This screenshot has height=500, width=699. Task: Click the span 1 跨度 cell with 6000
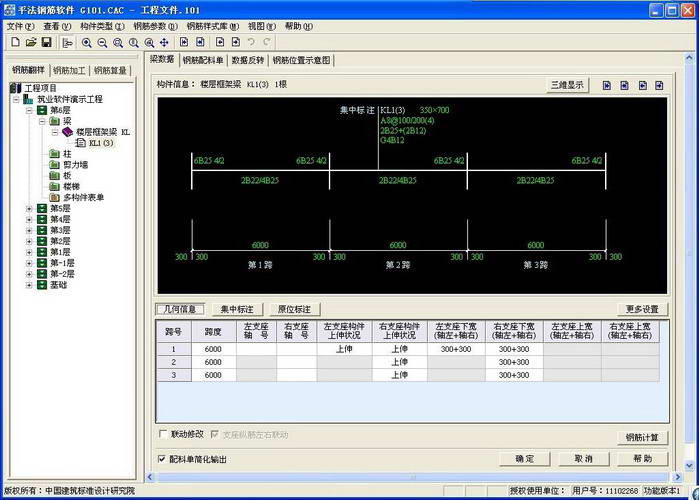[212, 349]
